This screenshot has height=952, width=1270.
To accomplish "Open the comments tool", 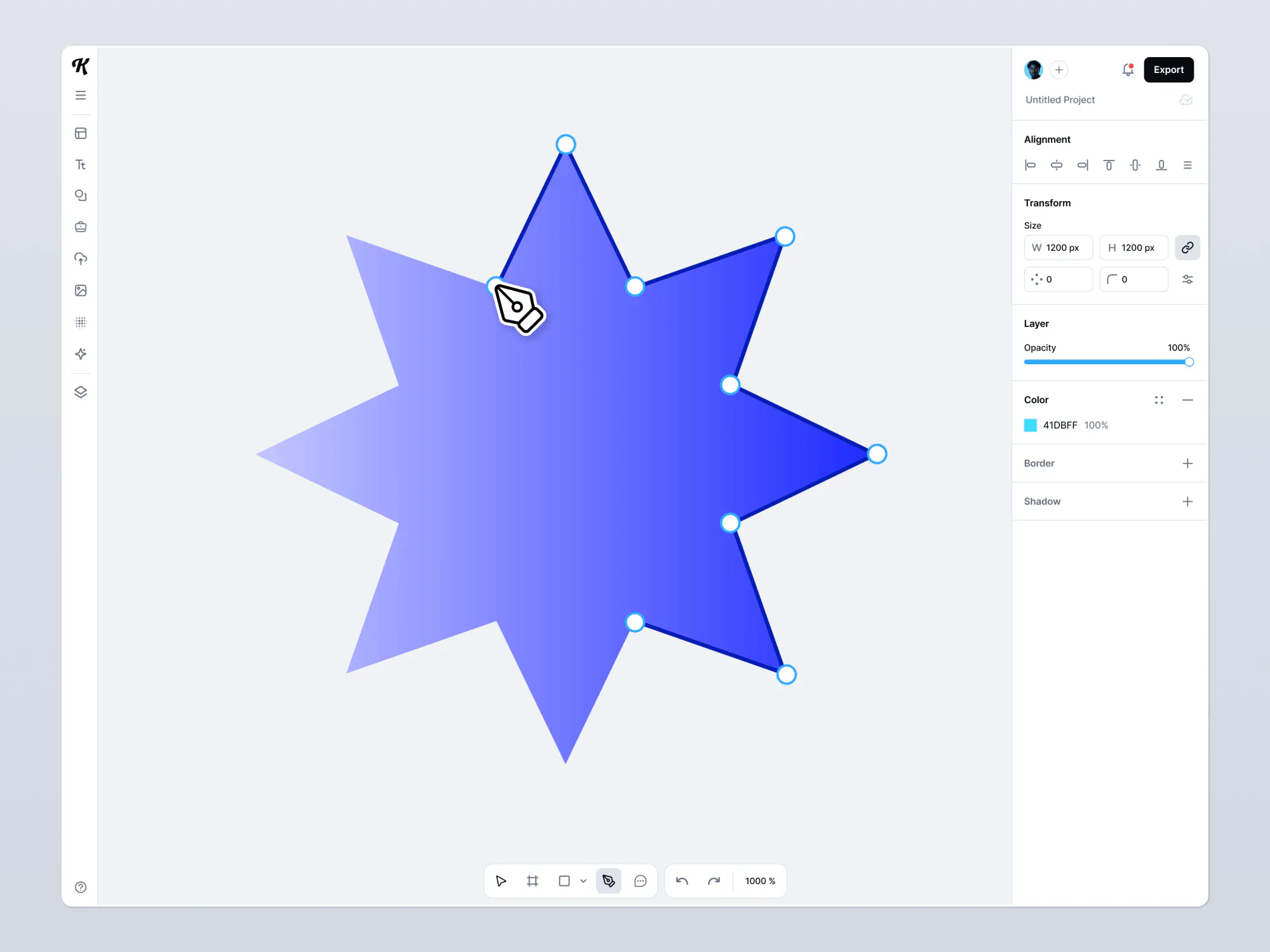I will pyautogui.click(x=640, y=881).
